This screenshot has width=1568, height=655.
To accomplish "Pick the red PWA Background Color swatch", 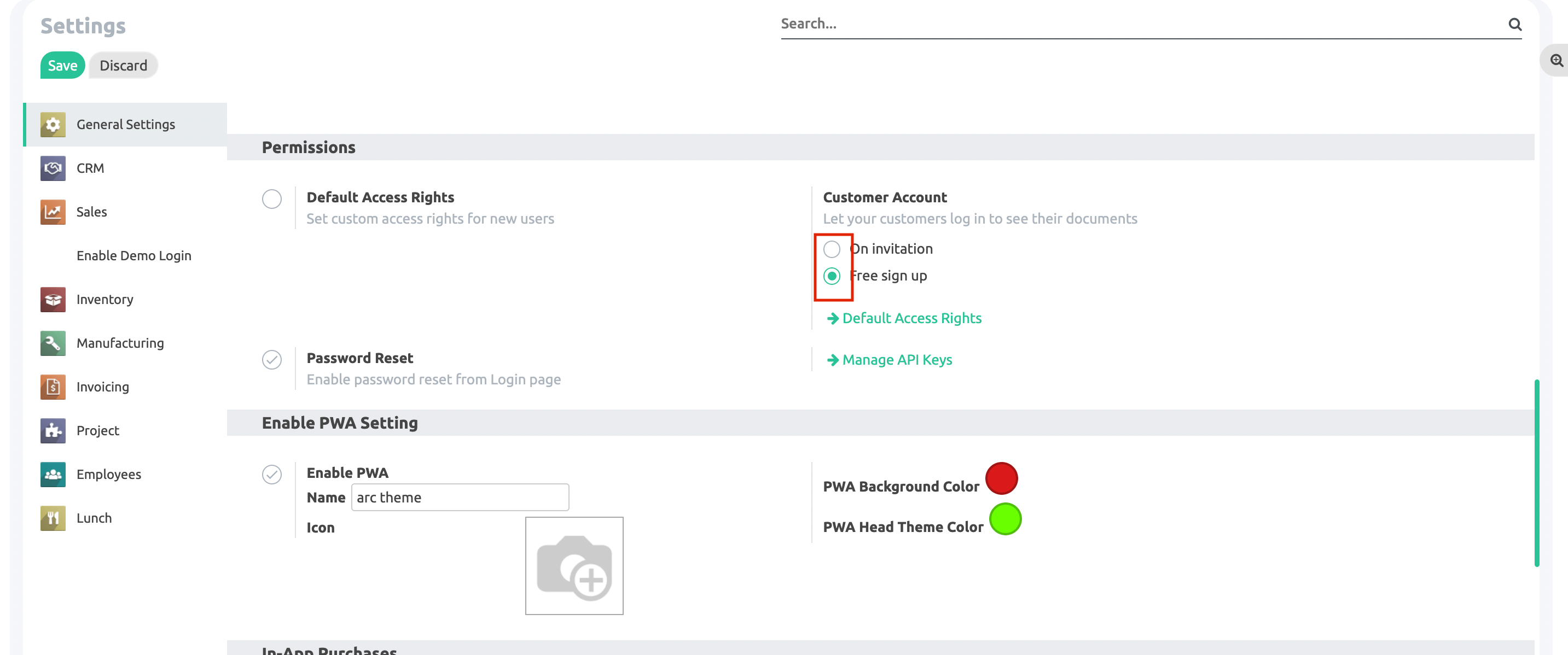I will (1001, 478).
